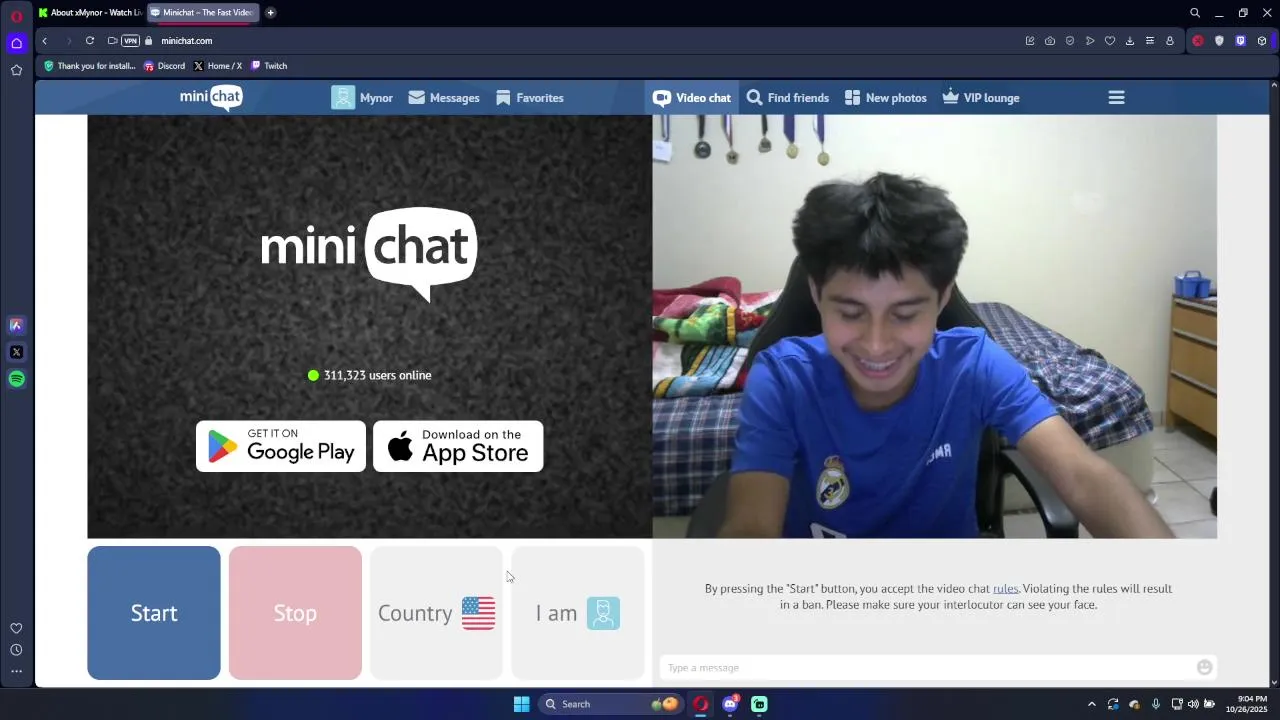Open the Windows Start menu

[x=521, y=704]
